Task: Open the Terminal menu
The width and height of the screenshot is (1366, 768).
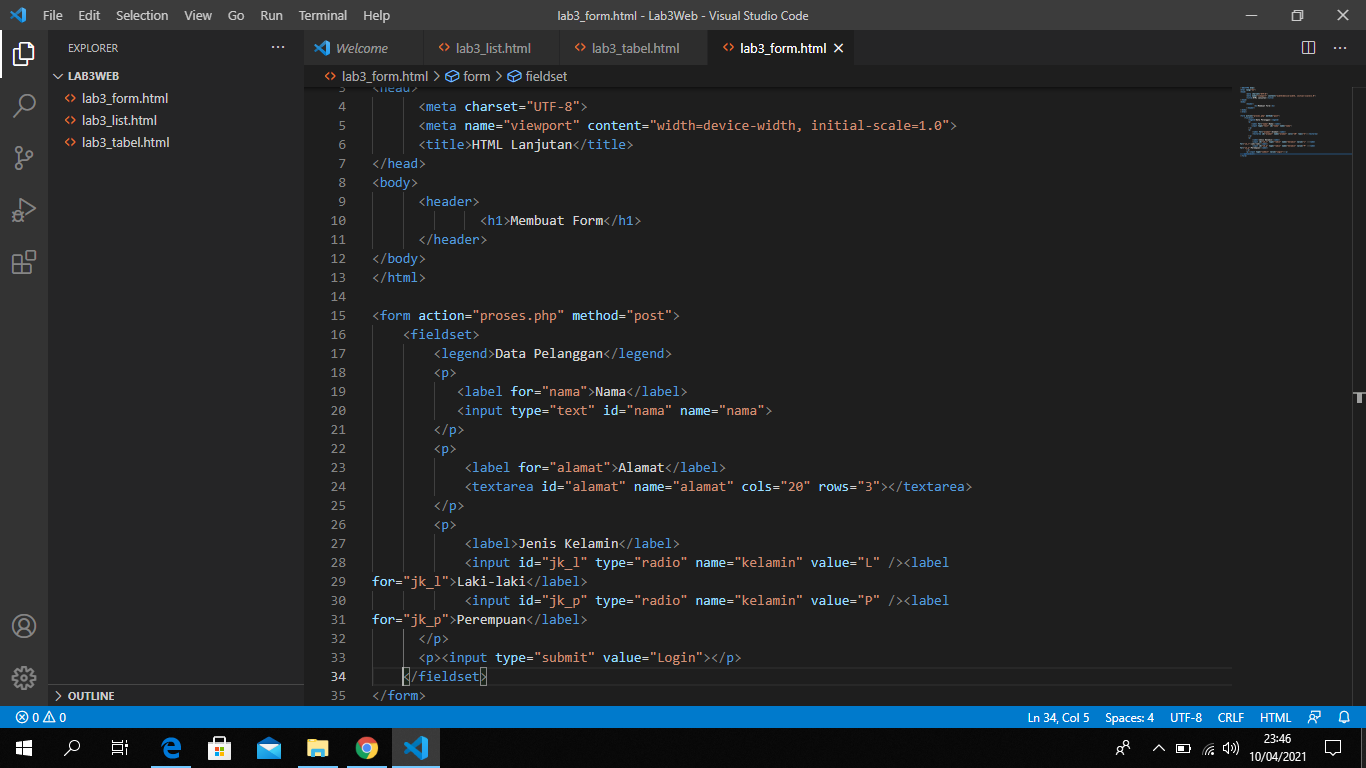Action: tap(322, 15)
